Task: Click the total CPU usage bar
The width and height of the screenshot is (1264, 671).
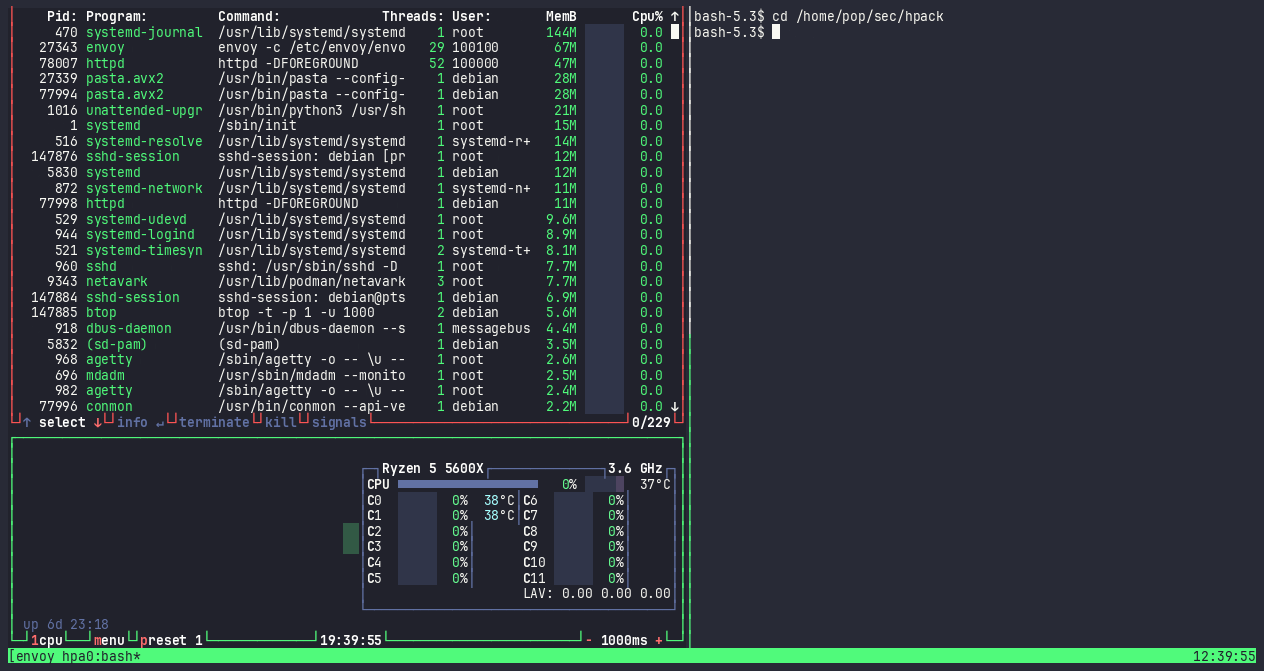Action: coord(467,484)
